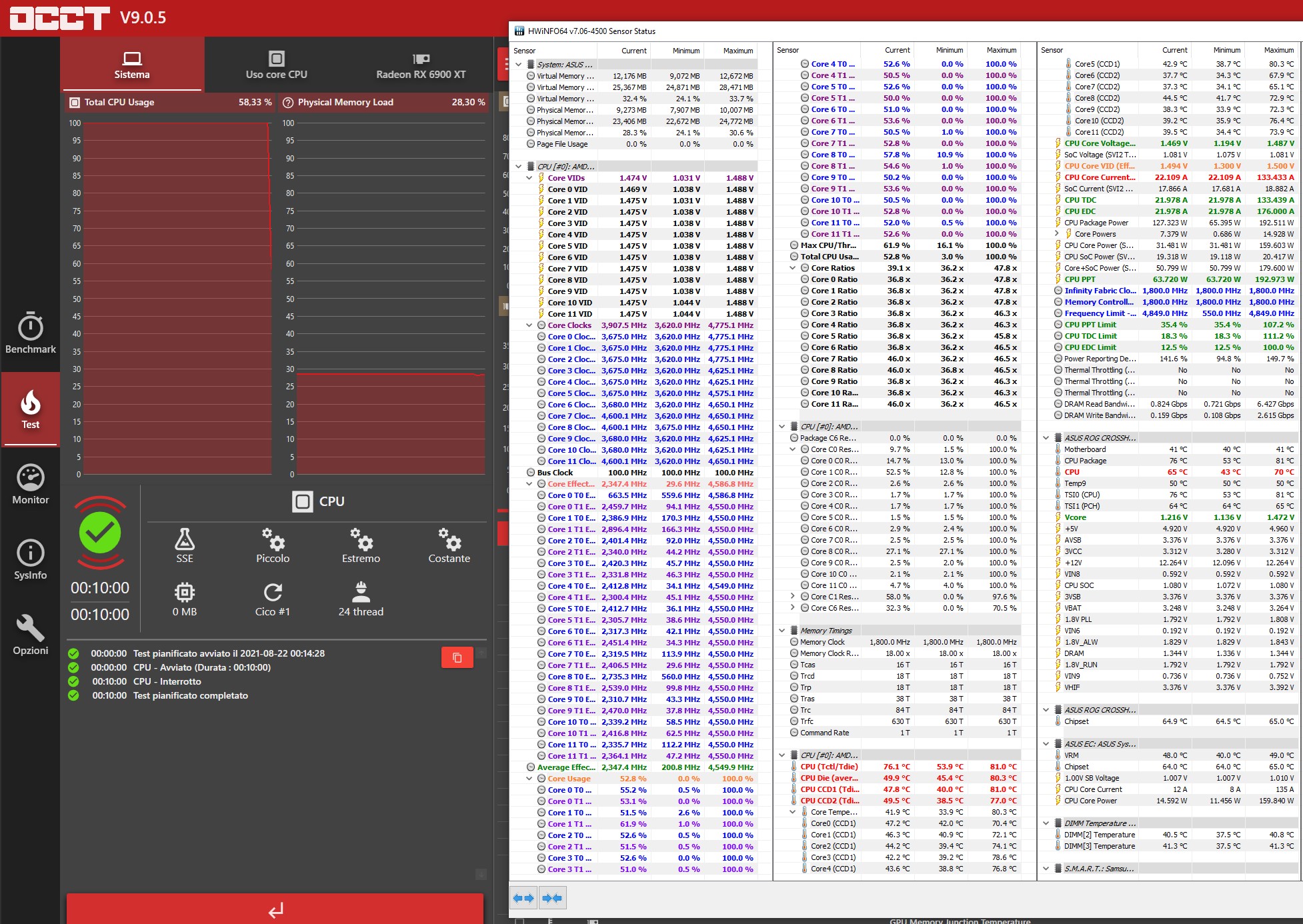This screenshot has width=1303, height=924.
Task: Collapse the Core Clocks sensor group
Action: pos(529,325)
